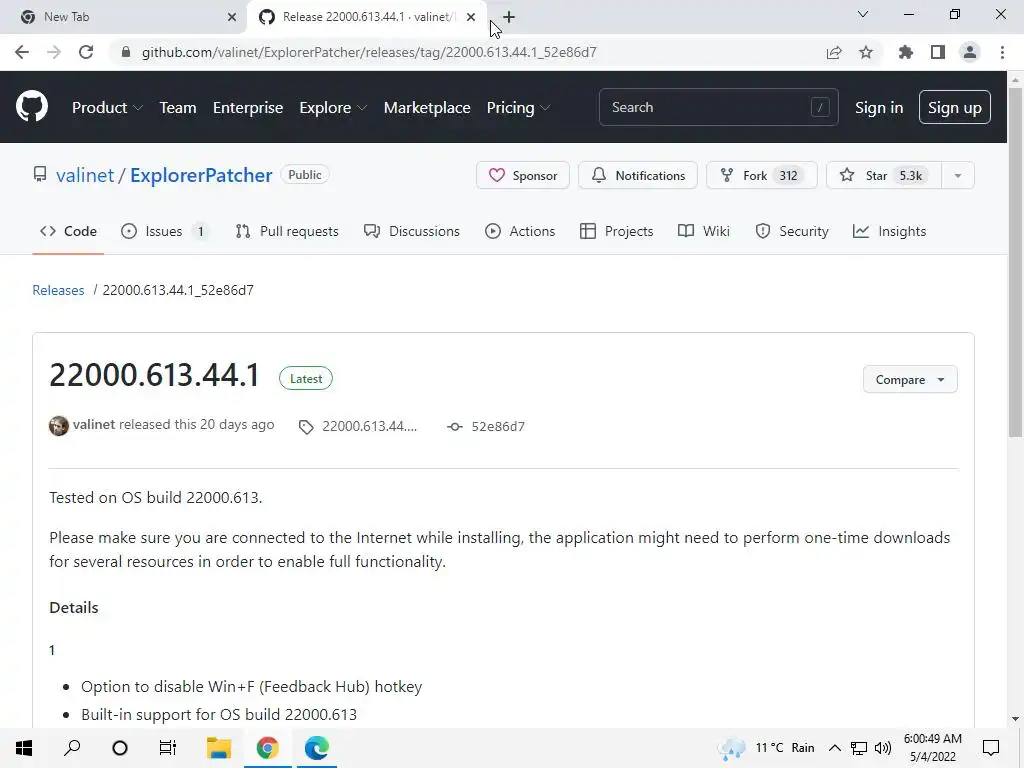Star the ExplorerPatcher repository

pyautogui.click(x=884, y=175)
